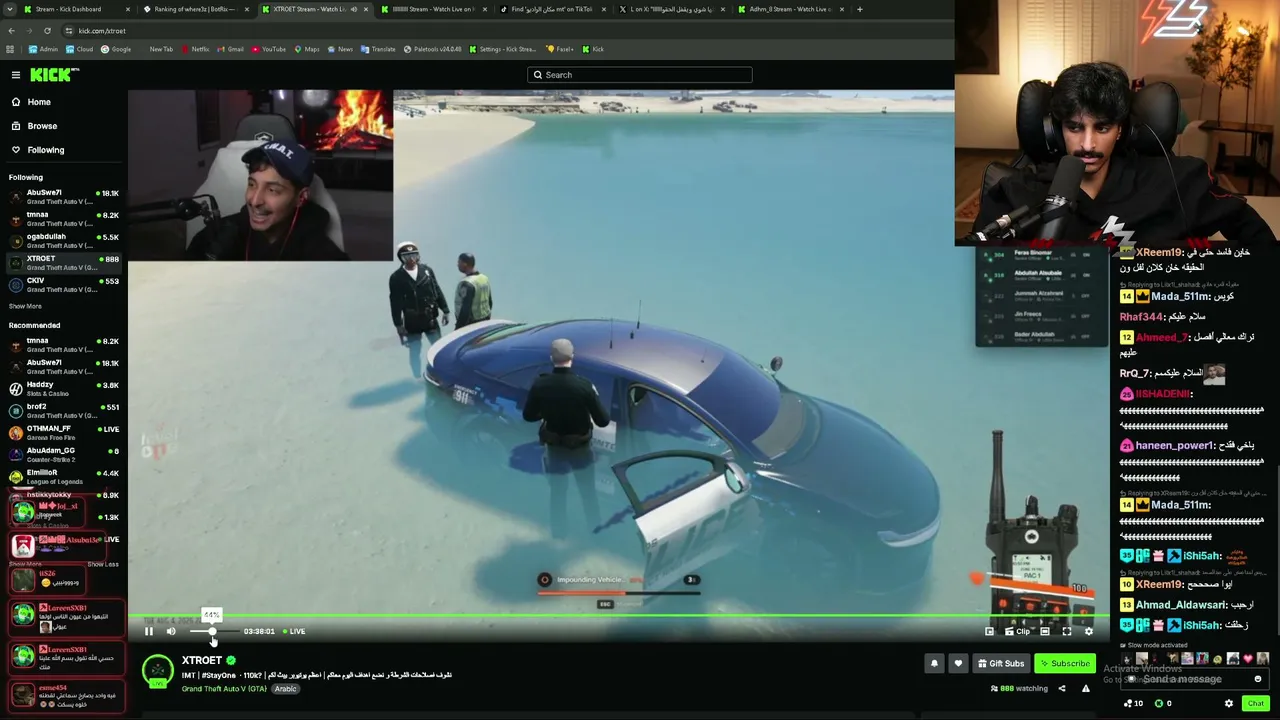Enable picture-in-picture mode in player
This screenshot has width=1280, height=720.
point(990,631)
